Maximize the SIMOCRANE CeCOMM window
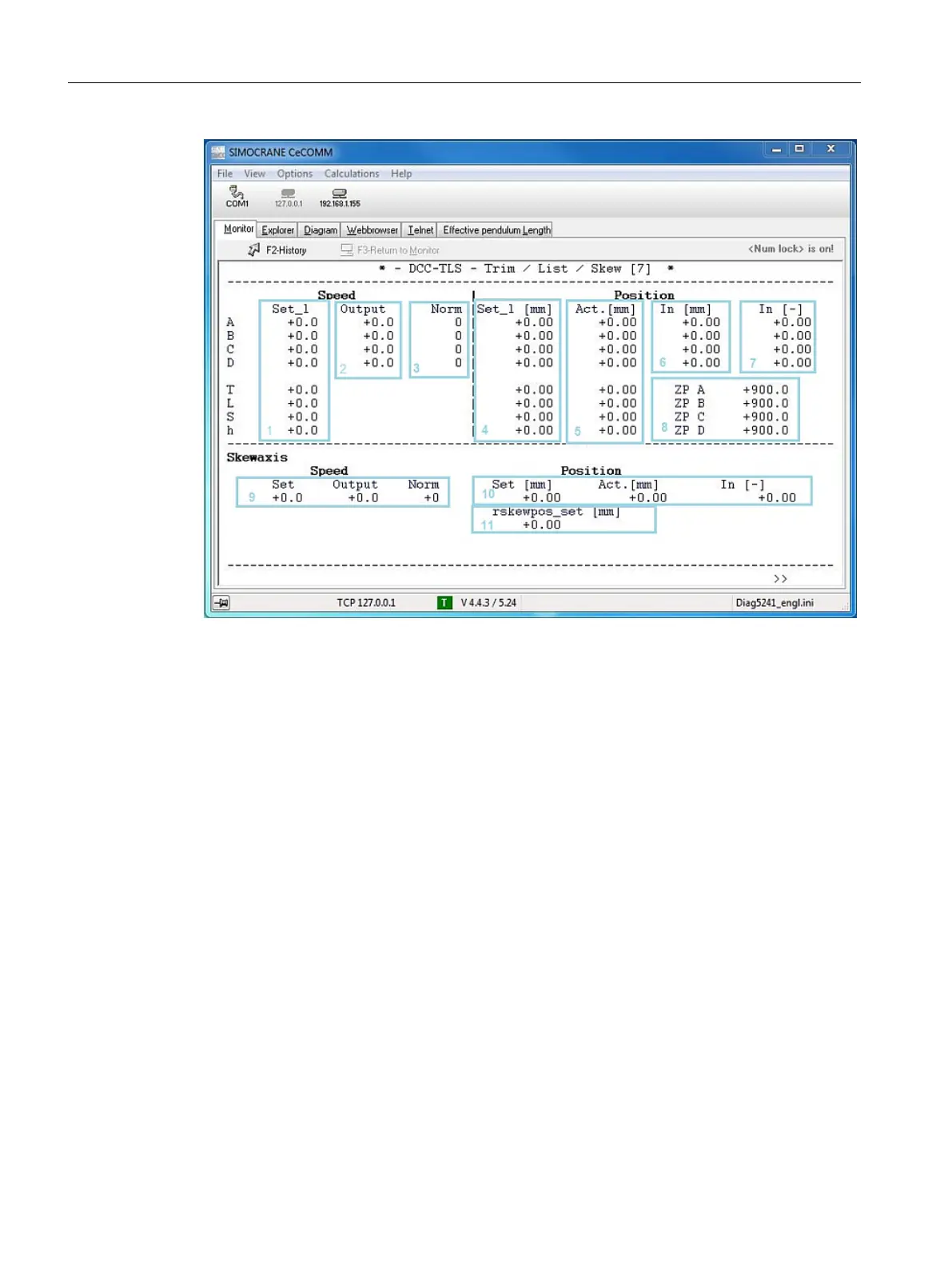 coord(799,150)
